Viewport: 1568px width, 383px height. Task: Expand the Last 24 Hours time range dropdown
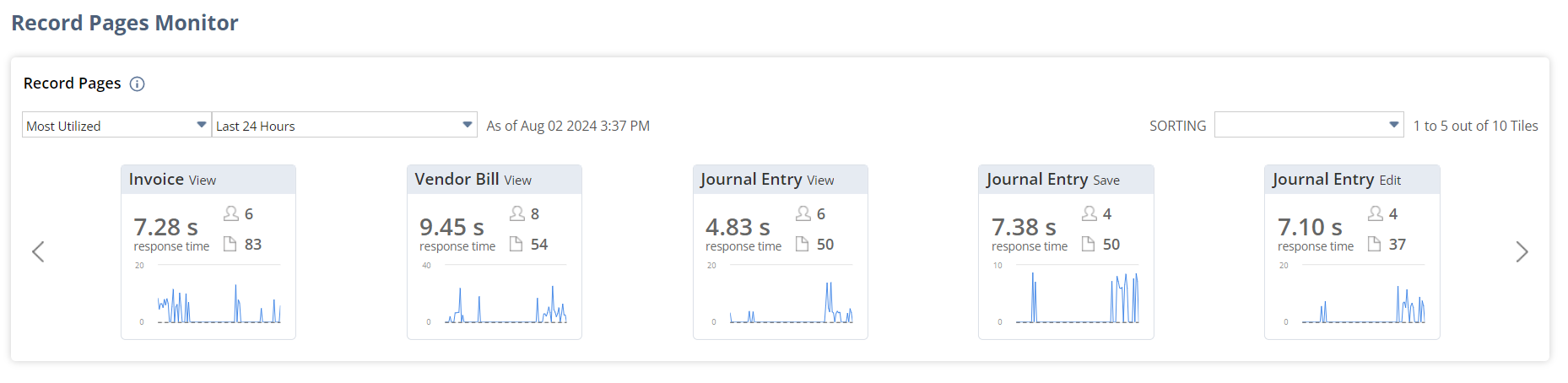click(x=344, y=125)
